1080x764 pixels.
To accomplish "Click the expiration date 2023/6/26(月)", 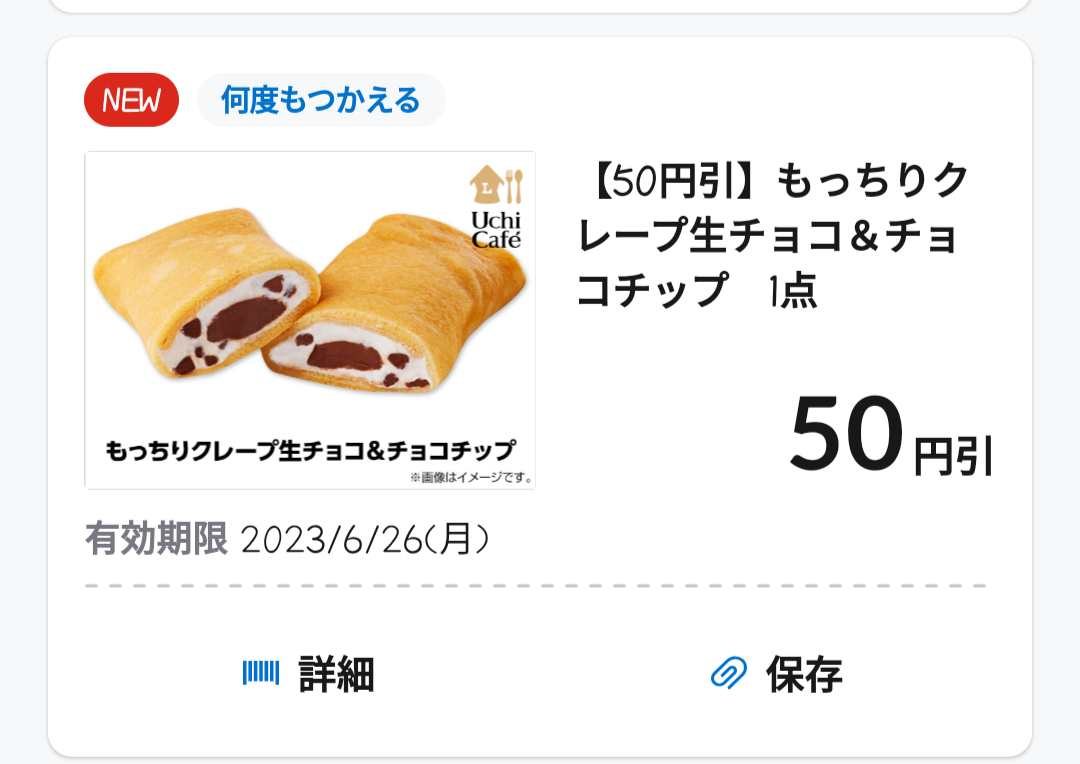I will (x=365, y=540).
